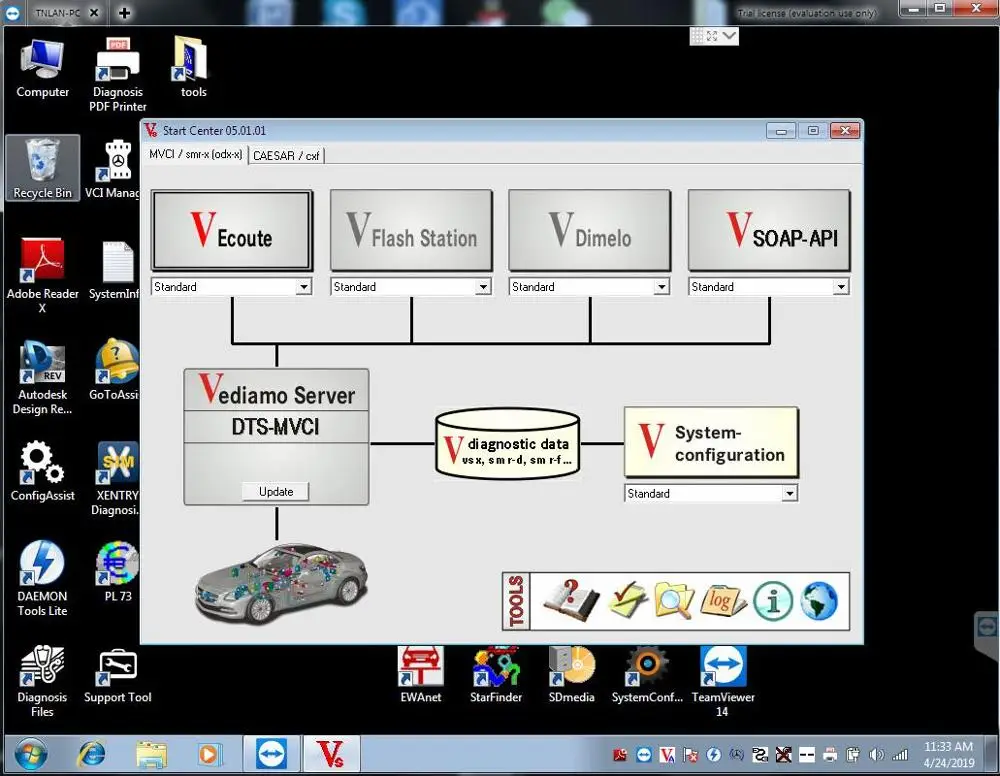
Task: Switch to the CAESAR / cxf tab
Action: (x=286, y=156)
